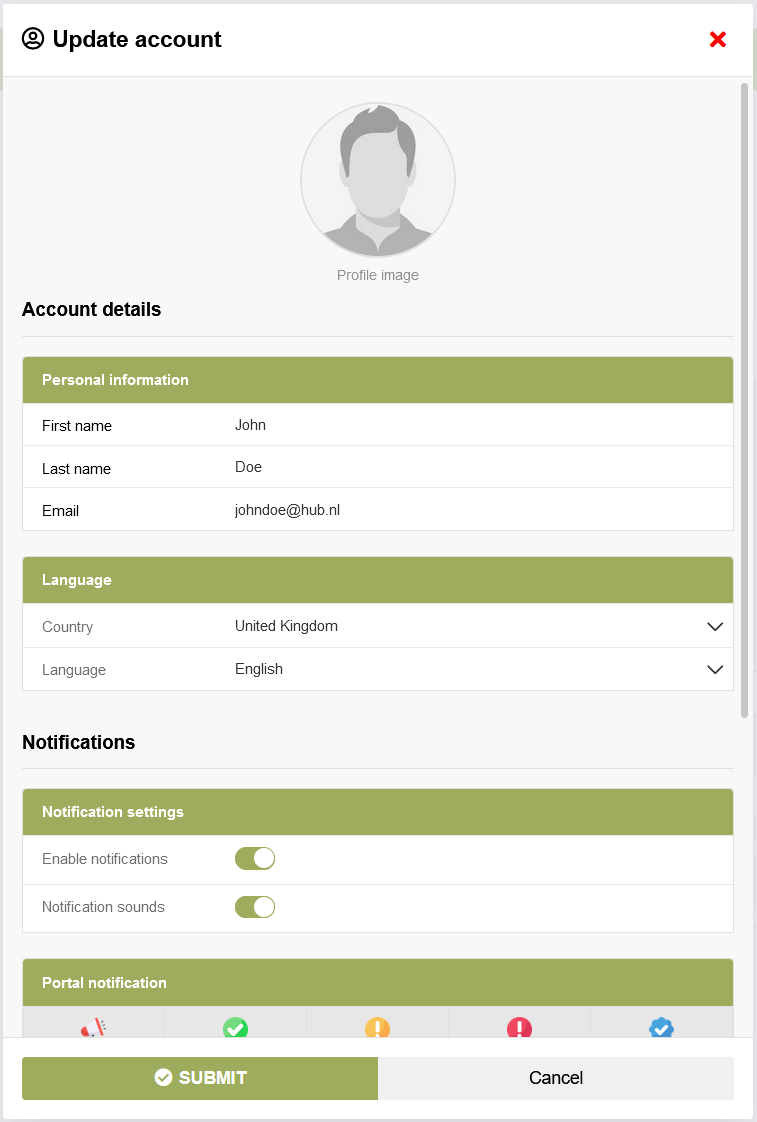The width and height of the screenshot is (757, 1122).
Task: Close the Update account dialog with red X
Action: tap(717, 40)
